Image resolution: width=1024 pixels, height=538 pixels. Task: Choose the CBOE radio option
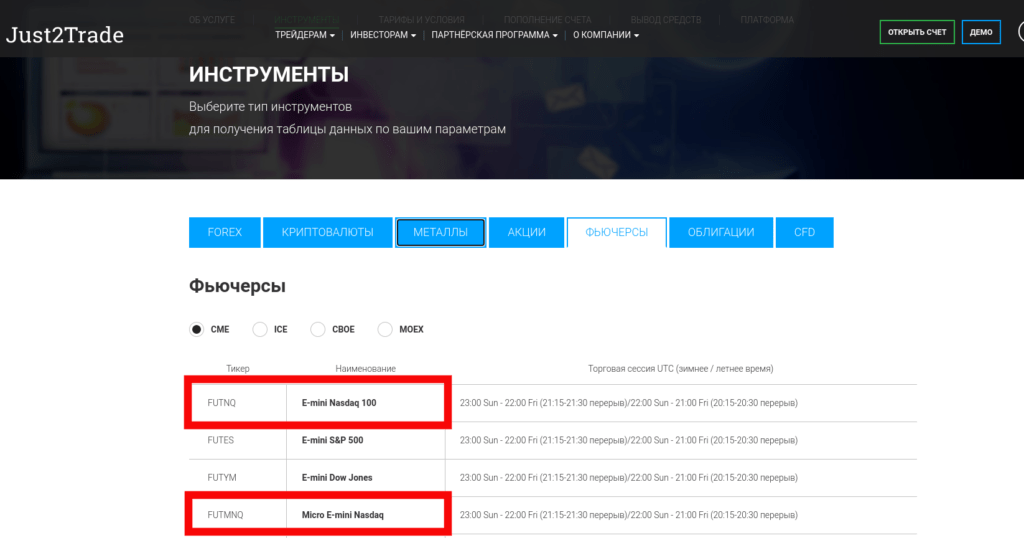point(318,329)
